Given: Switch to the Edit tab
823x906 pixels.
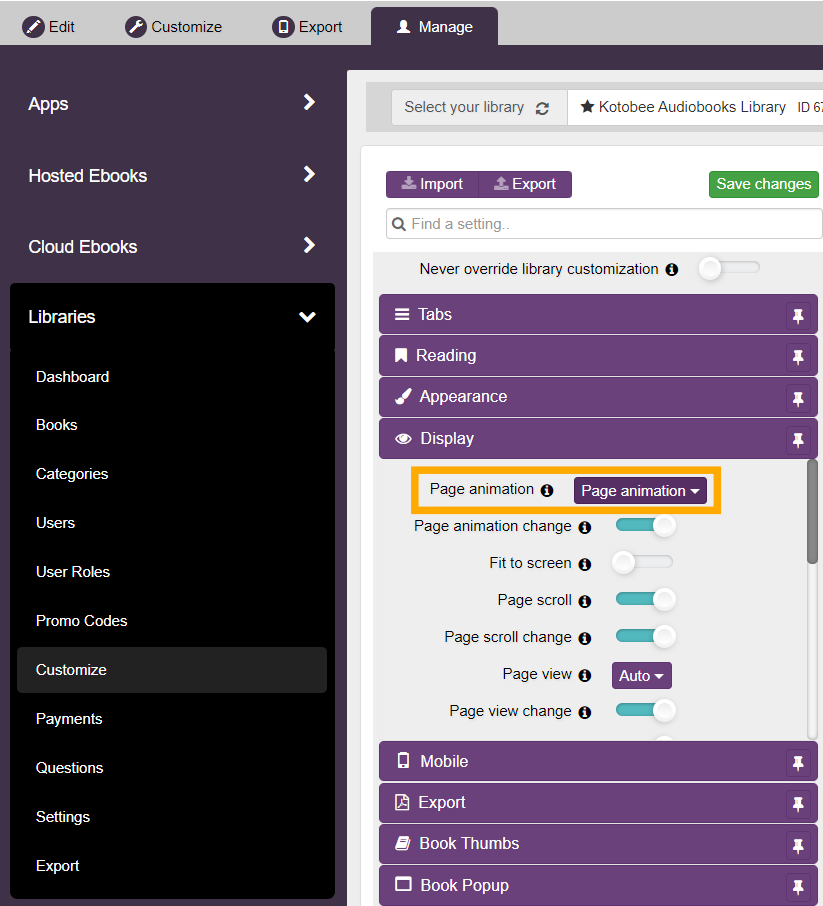Looking at the screenshot, I should 49,27.
